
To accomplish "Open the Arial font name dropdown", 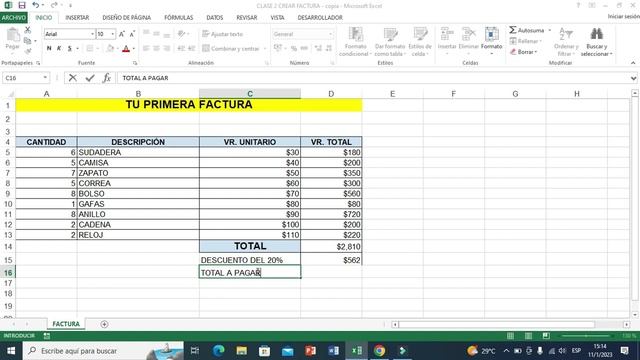I will pos(92,34).
